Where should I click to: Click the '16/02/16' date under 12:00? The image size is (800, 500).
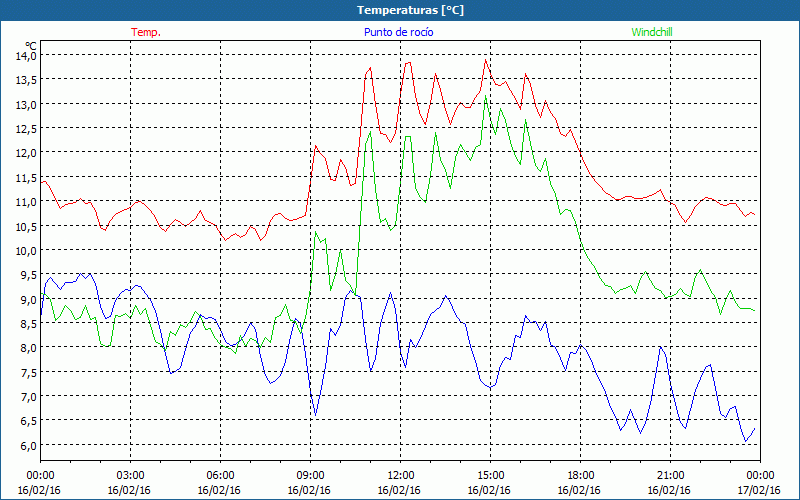pyautogui.click(x=399, y=490)
